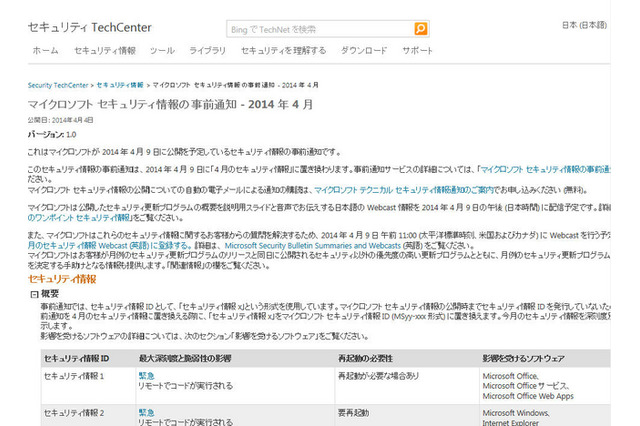Screen dimensions: 640x426
Task: Click the Bing TechNet search input field
Action: pos(317,28)
